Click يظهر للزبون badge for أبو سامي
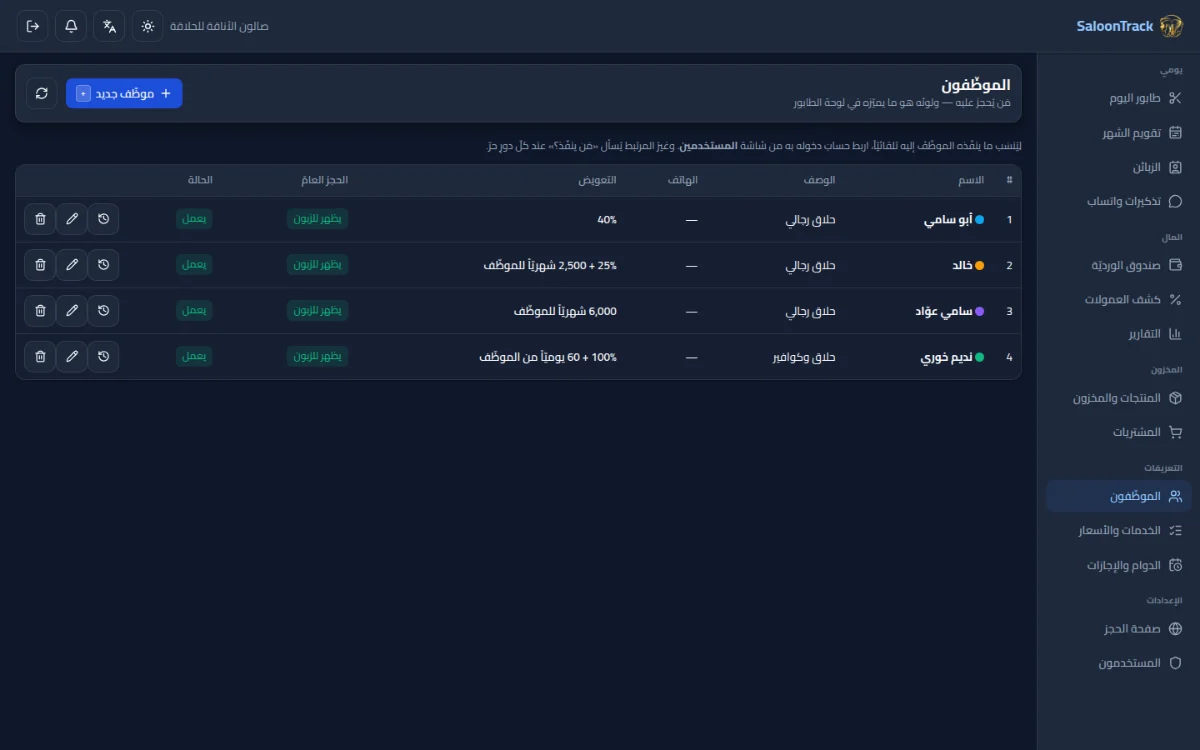Screen dimensions: 1200x750 (318, 219)
